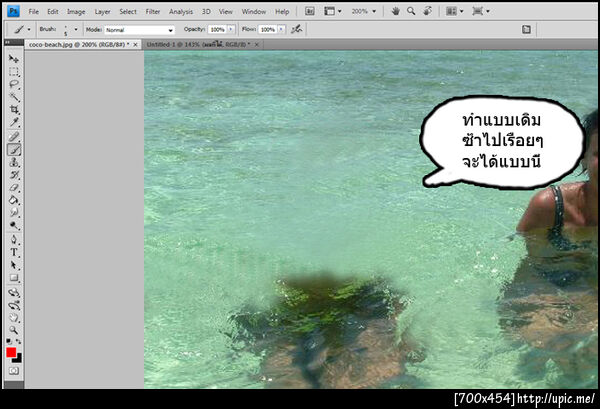Select the Crop tool
Viewport: 600px width, 409px height.
(14, 110)
